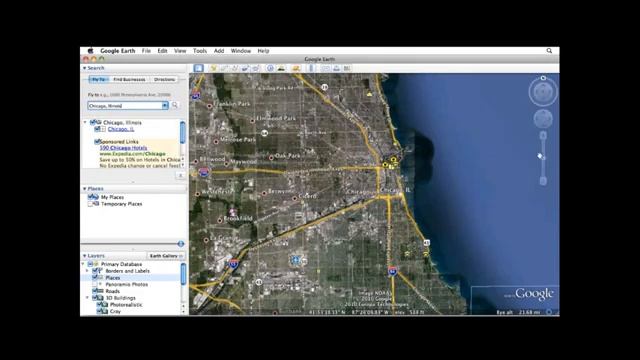Open the Google Earth application menu
The height and width of the screenshot is (360, 640).
coord(118,51)
